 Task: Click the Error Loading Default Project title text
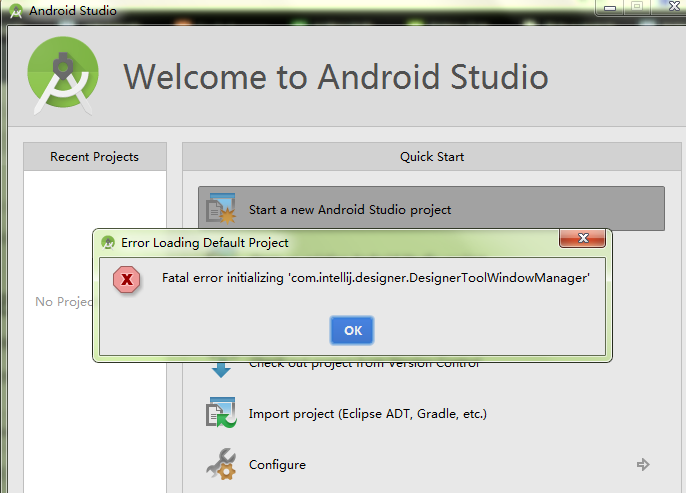pos(204,242)
